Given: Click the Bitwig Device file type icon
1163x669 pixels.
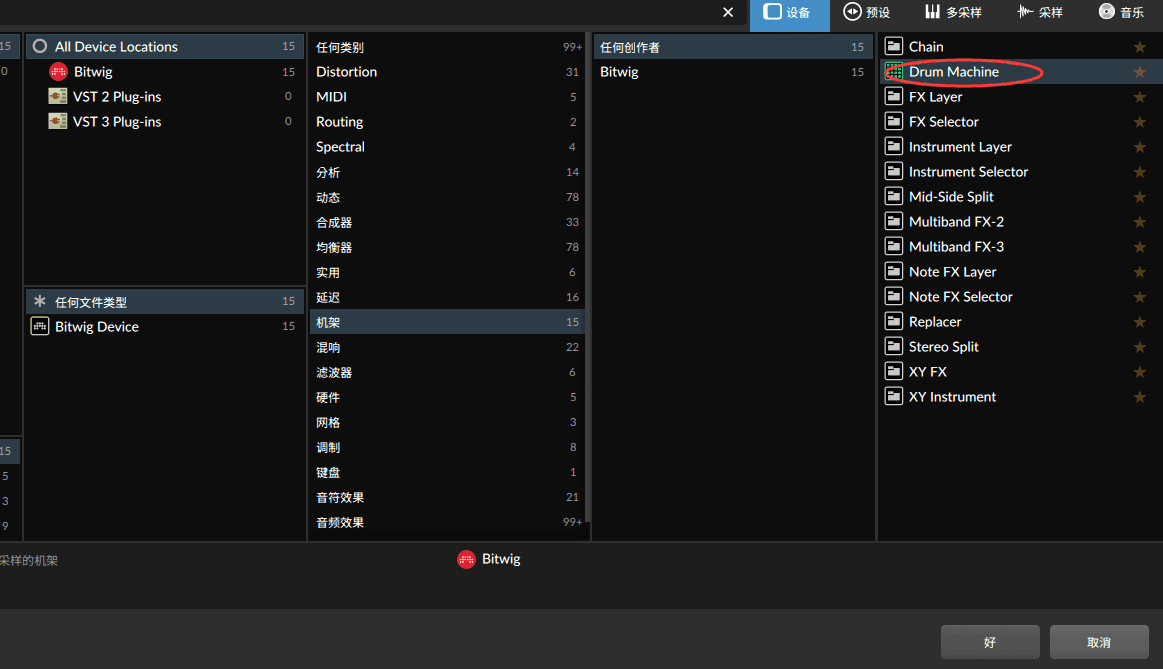Looking at the screenshot, I should point(39,326).
